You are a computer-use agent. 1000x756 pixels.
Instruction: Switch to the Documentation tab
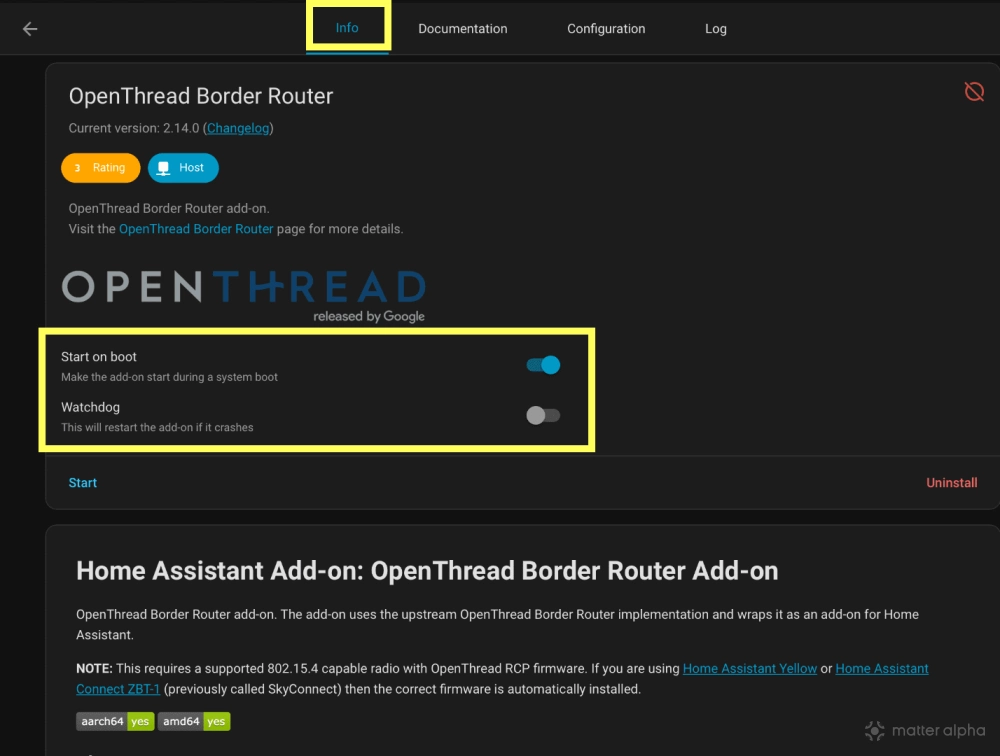coord(462,28)
